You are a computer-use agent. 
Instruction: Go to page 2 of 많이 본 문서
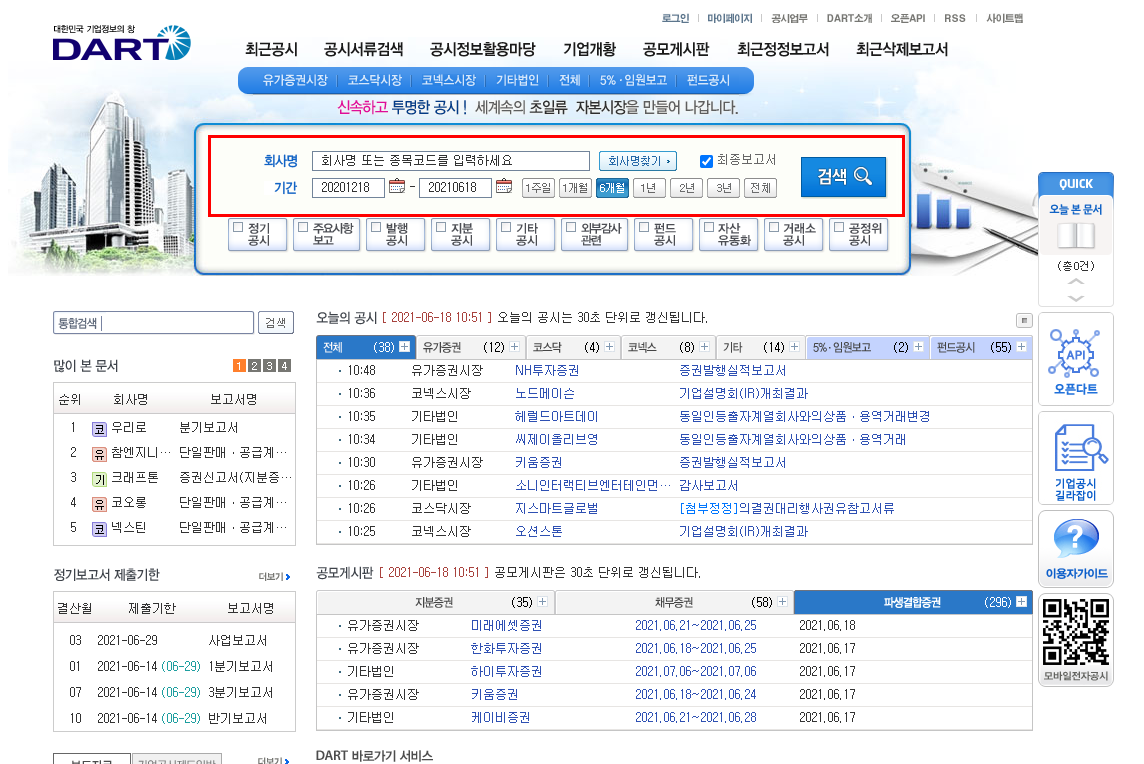[254, 366]
